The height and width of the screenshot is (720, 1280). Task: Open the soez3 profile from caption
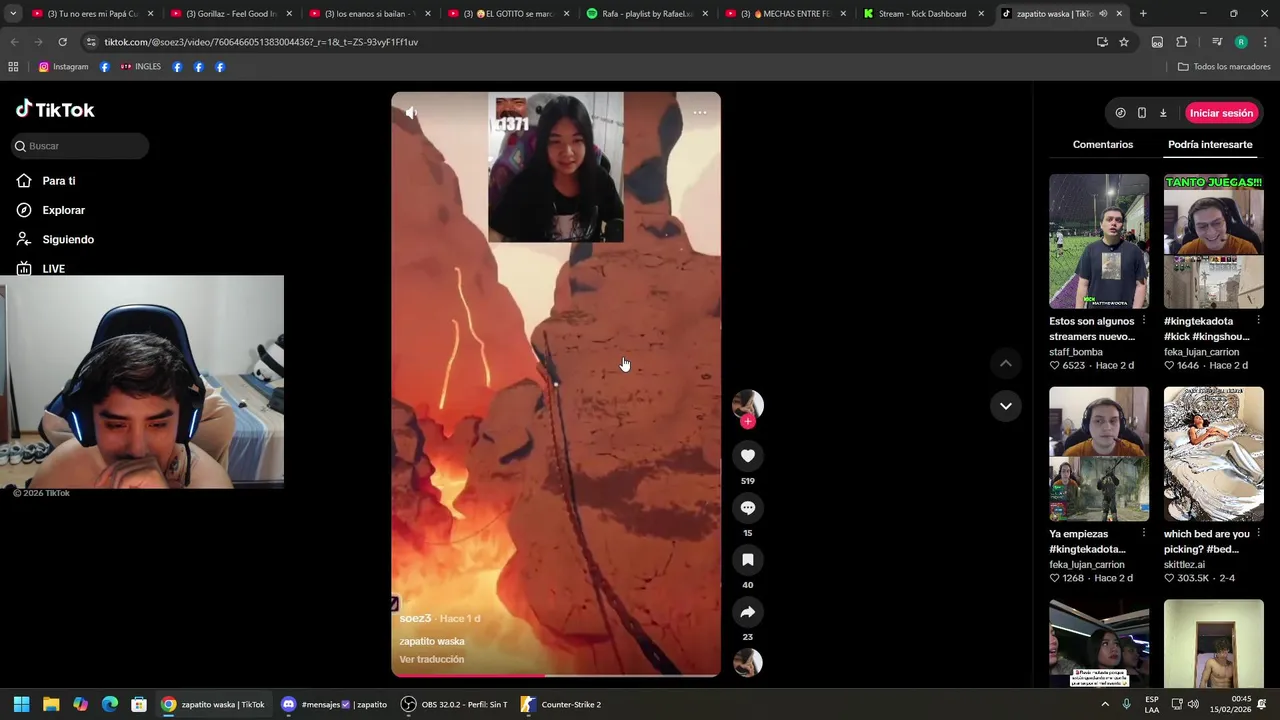click(x=415, y=619)
